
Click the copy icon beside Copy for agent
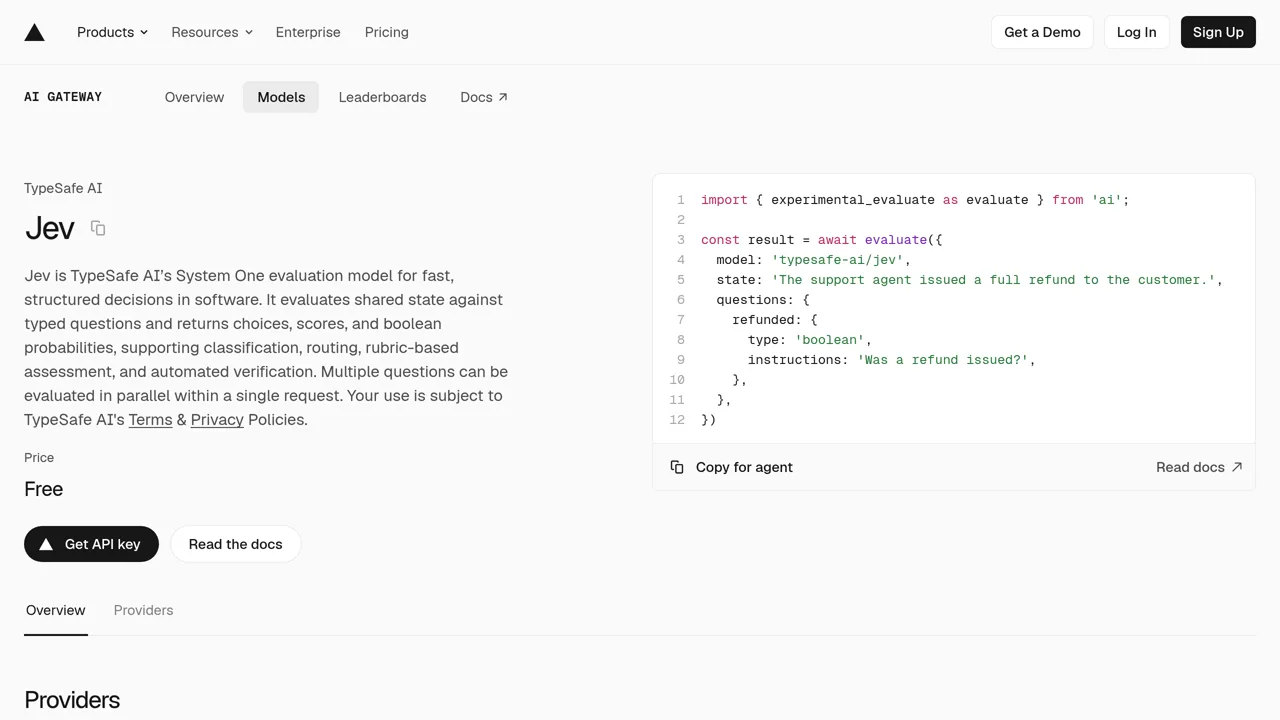[677, 467]
